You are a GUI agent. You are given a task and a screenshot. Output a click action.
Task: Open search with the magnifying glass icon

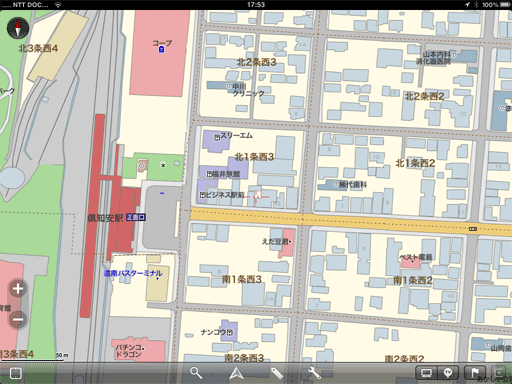point(196,373)
